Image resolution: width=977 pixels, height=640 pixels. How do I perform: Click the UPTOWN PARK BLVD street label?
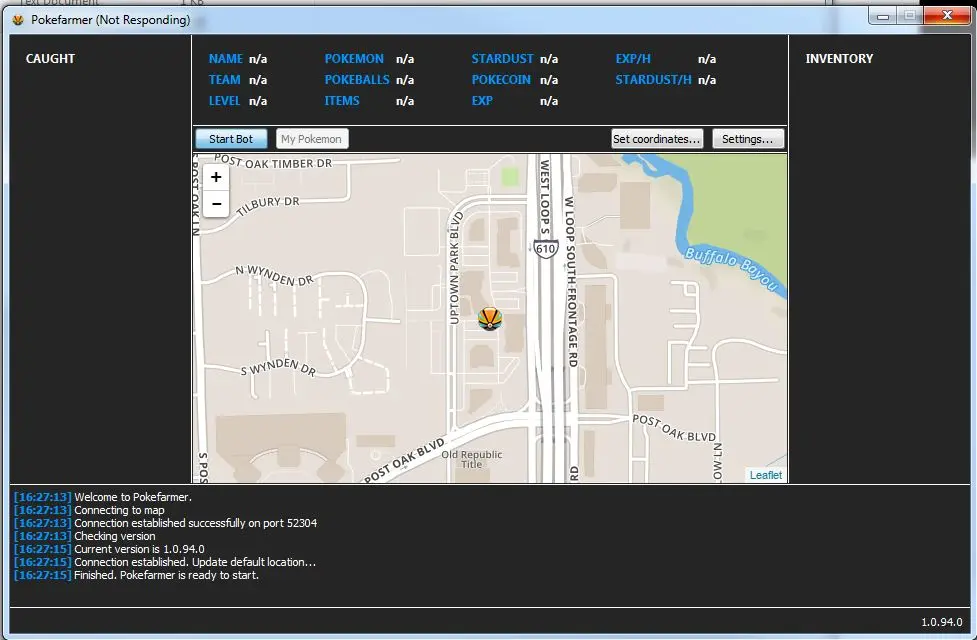(x=455, y=268)
